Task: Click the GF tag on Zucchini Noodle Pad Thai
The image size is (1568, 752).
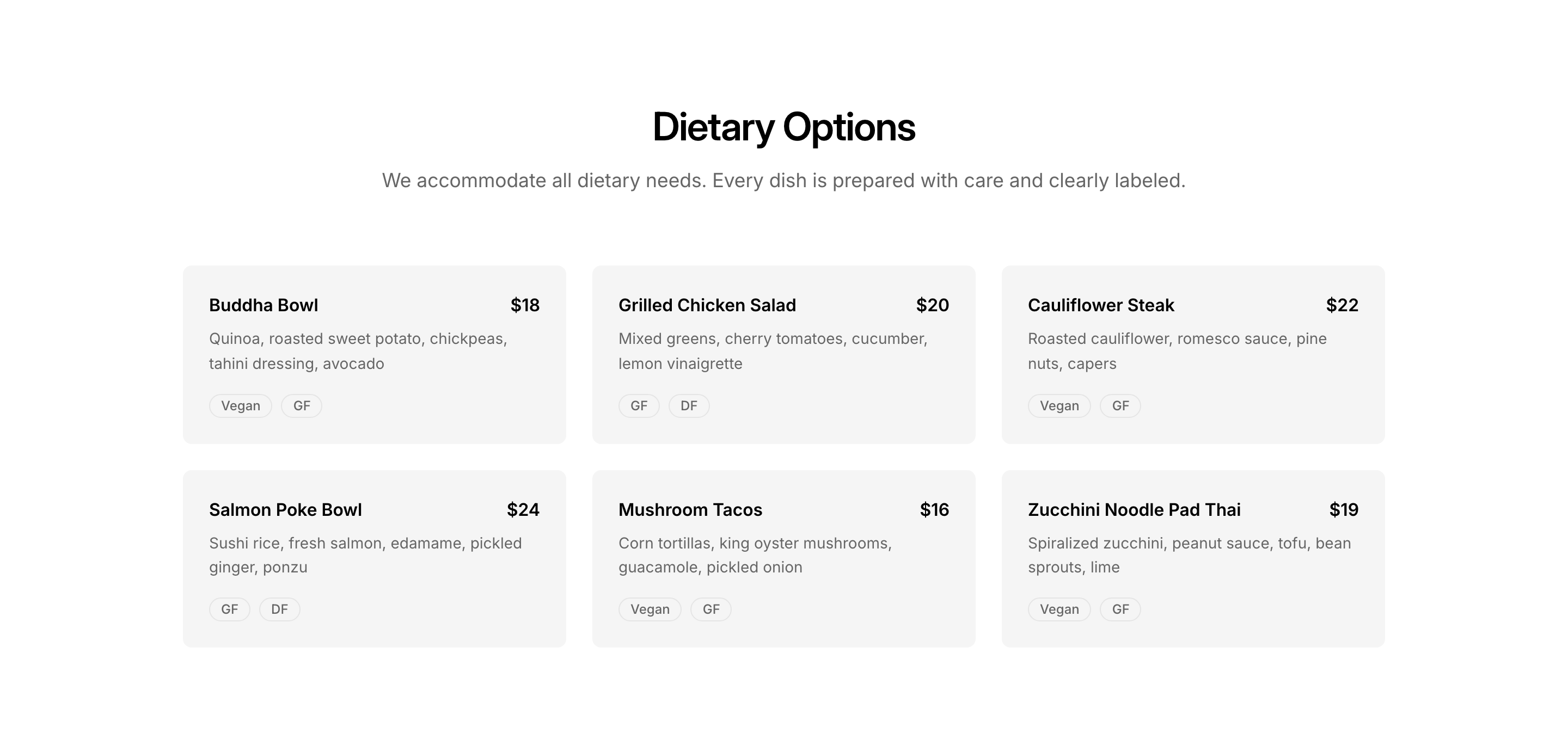Action: [x=1120, y=609]
